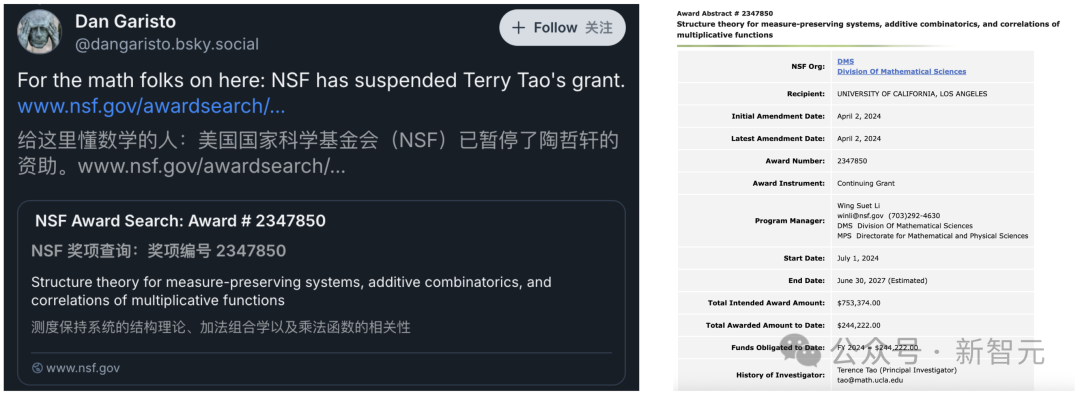Click the Award Number 2347850 value
Viewport: 1080px width, 395px height.
(x=852, y=161)
